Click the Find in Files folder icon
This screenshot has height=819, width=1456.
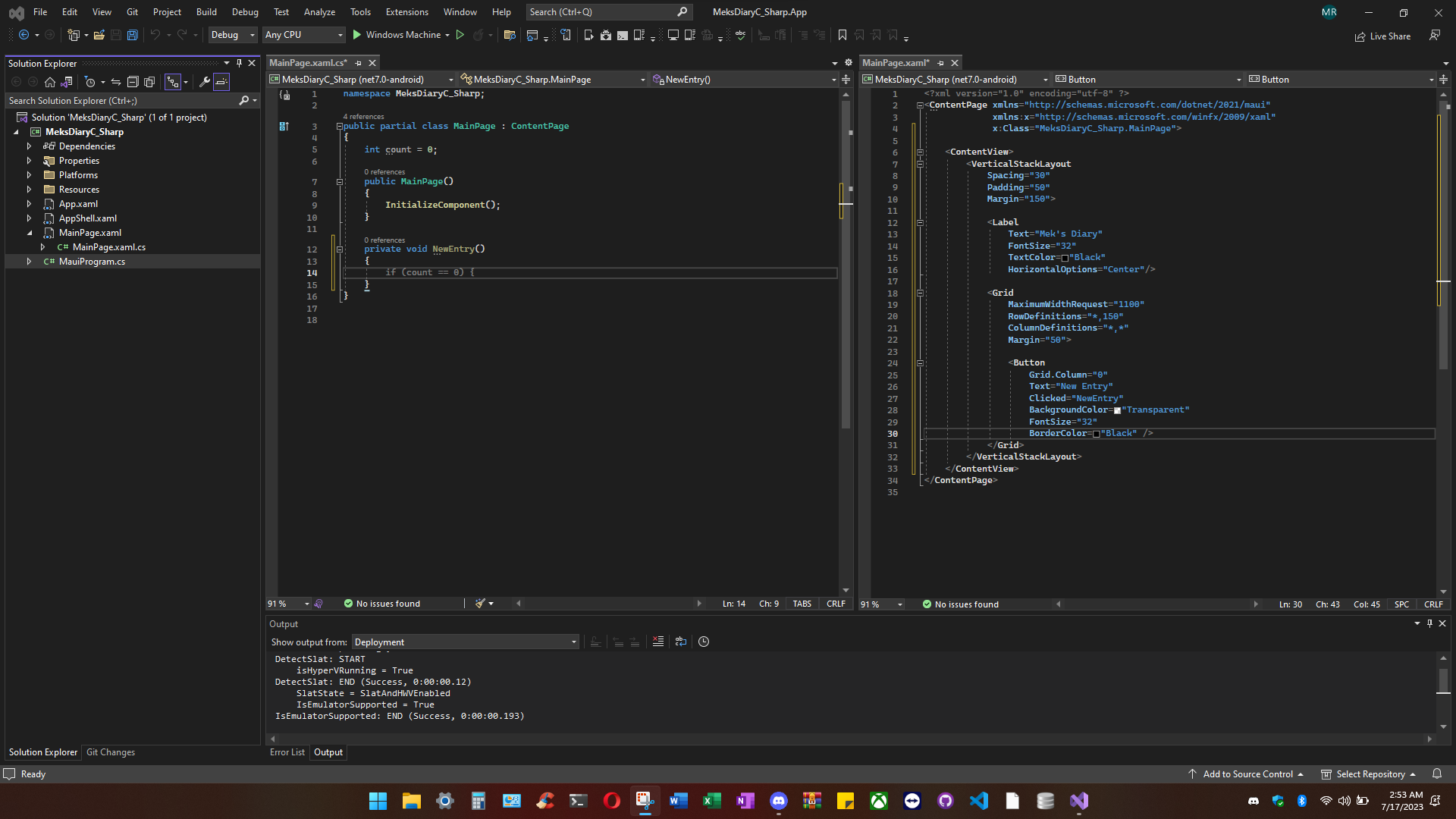pyautogui.click(x=510, y=35)
